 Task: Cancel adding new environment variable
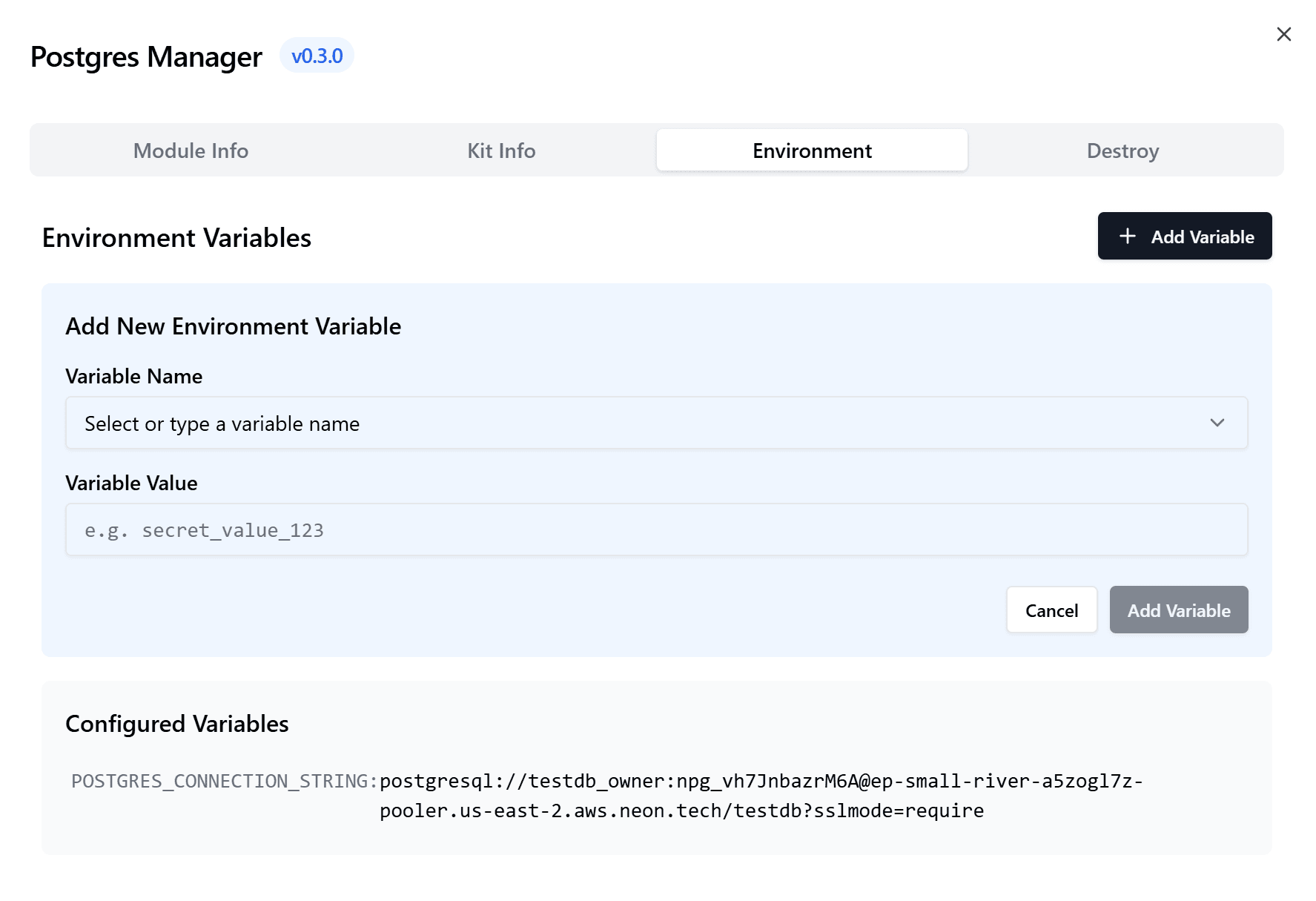click(x=1051, y=610)
